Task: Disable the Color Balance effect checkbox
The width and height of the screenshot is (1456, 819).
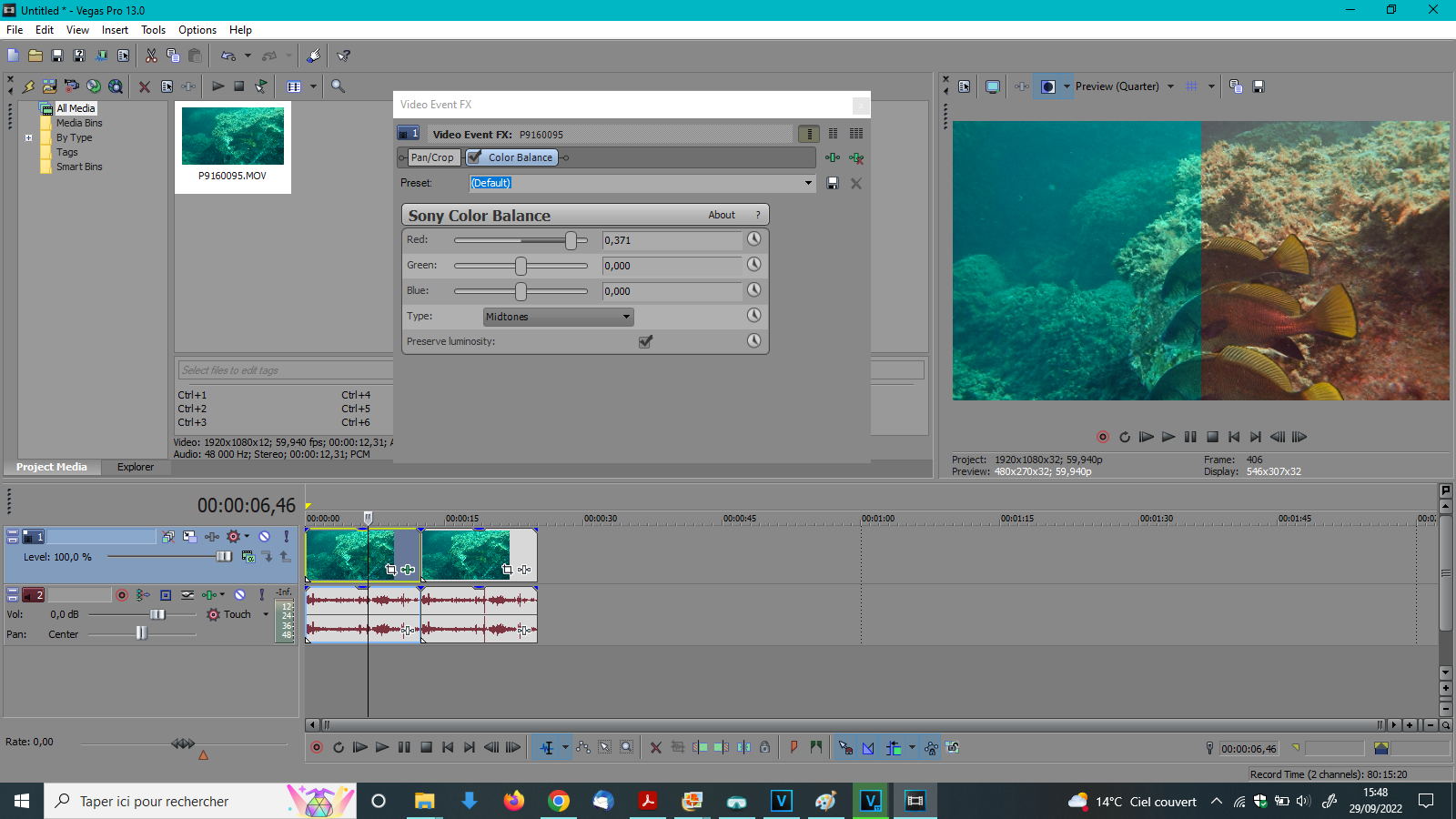Action: (475, 157)
